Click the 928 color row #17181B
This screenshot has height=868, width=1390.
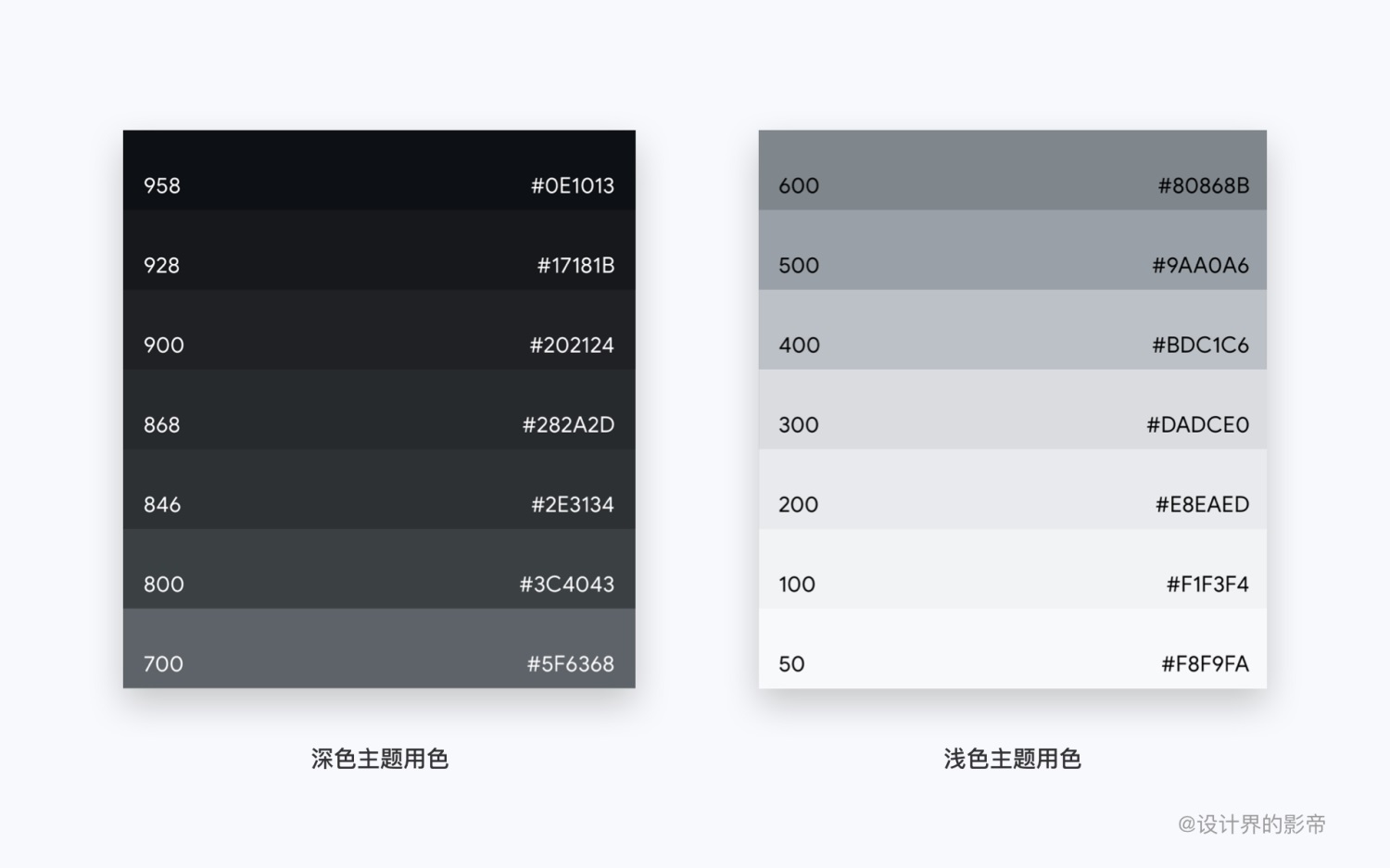(379, 265)
